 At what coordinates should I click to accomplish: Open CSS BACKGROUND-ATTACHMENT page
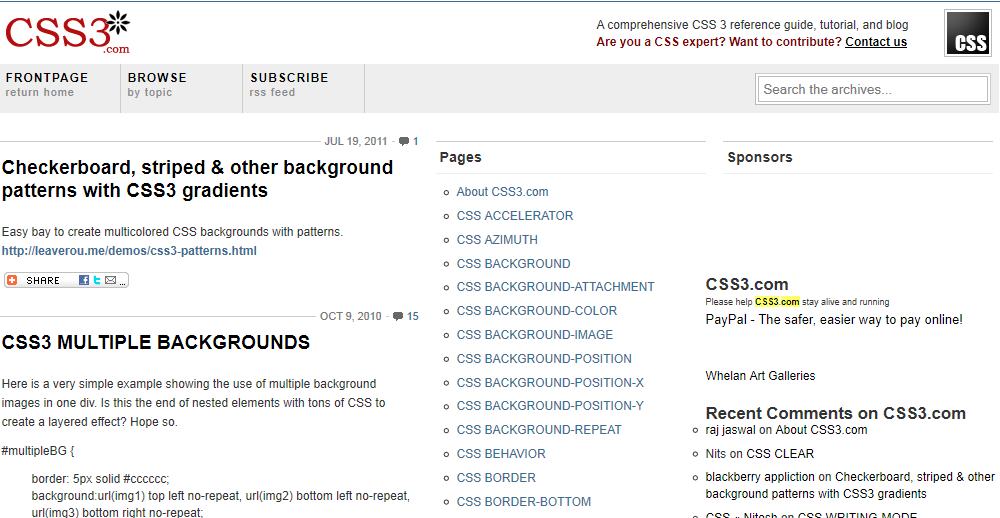click(555, 287)
